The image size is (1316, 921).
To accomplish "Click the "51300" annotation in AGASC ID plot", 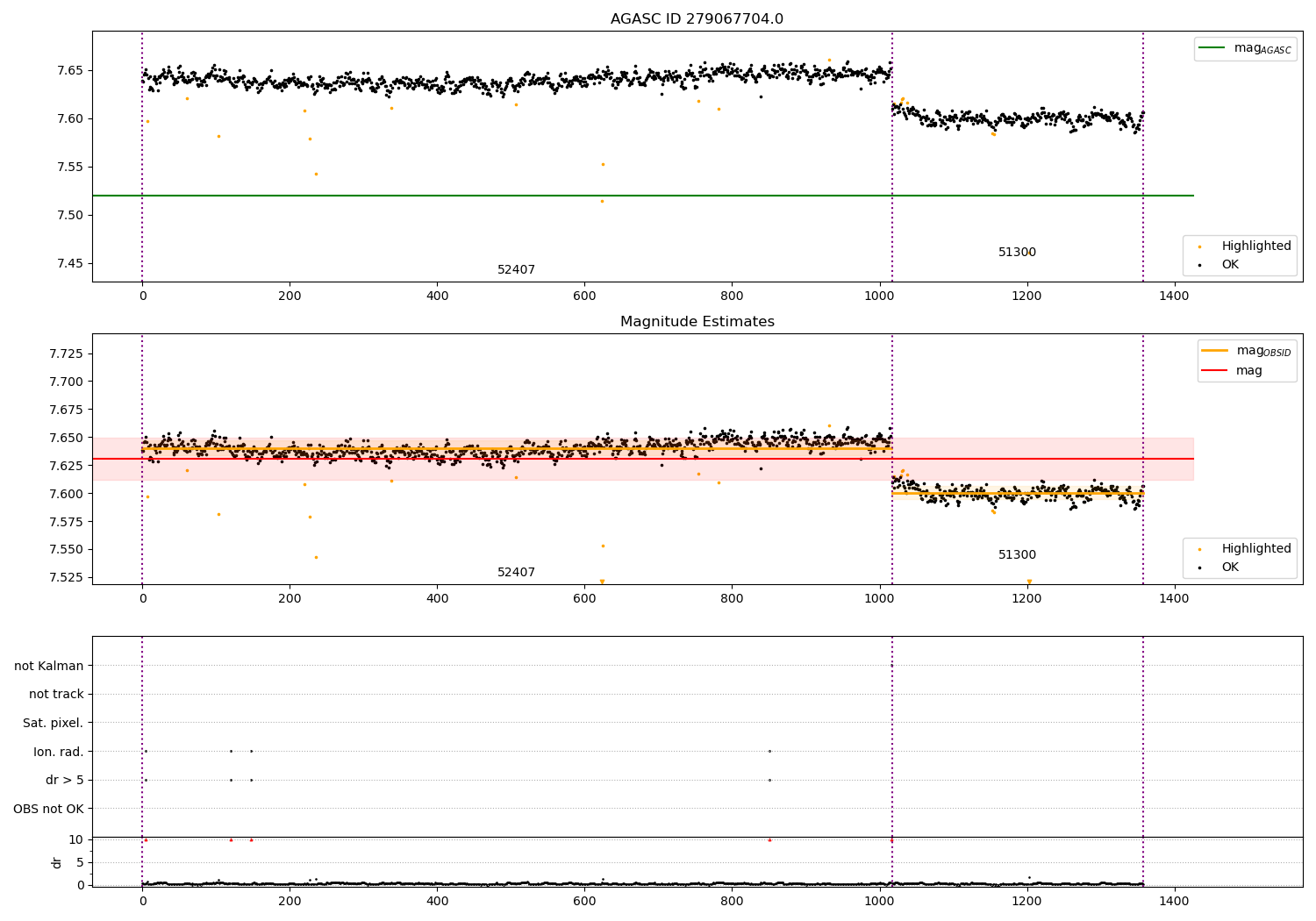I will pos(1017,252).
